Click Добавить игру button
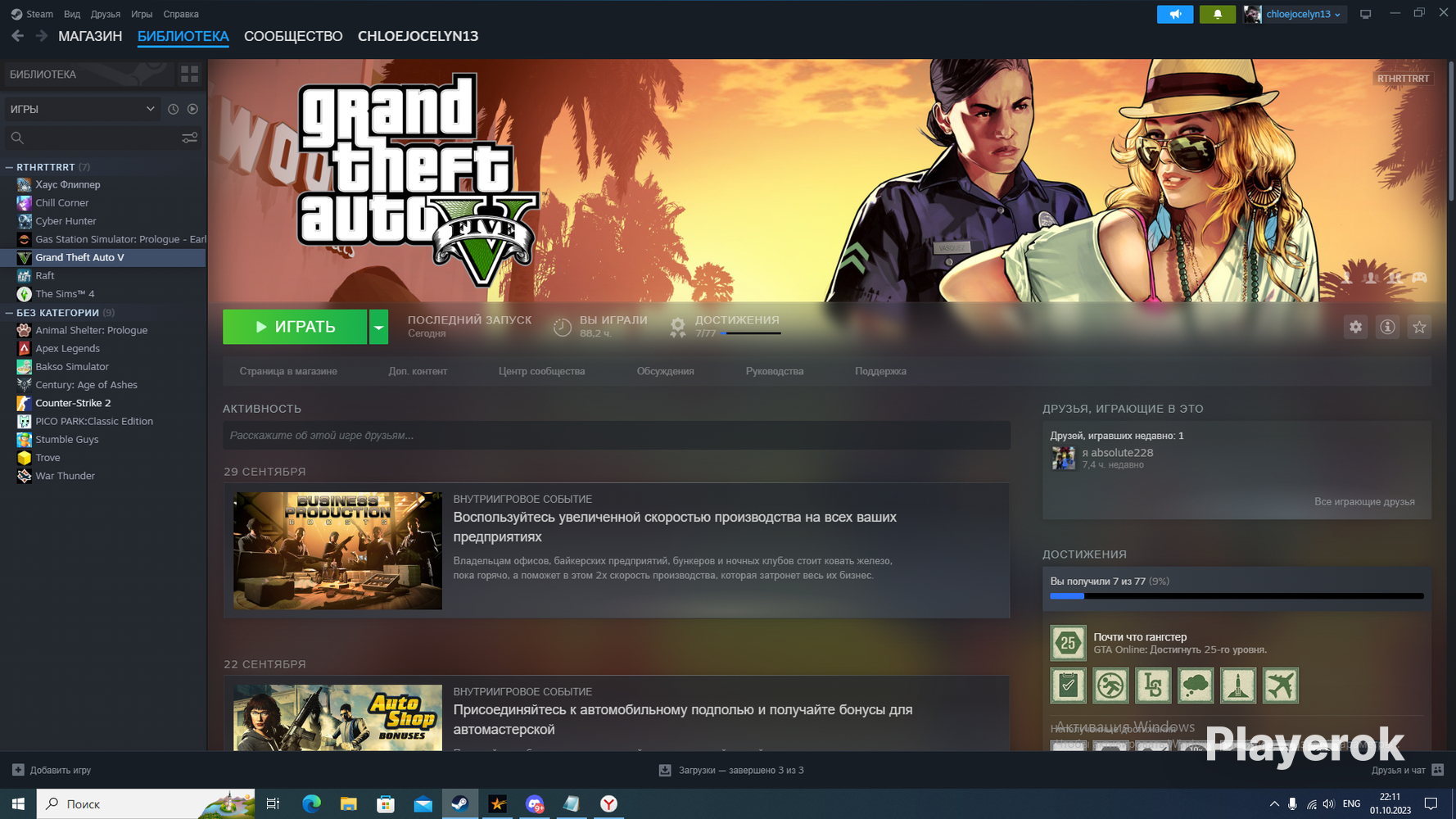Image resolution: width=1456 pixels, height=819 pixels. click(52, 770)
